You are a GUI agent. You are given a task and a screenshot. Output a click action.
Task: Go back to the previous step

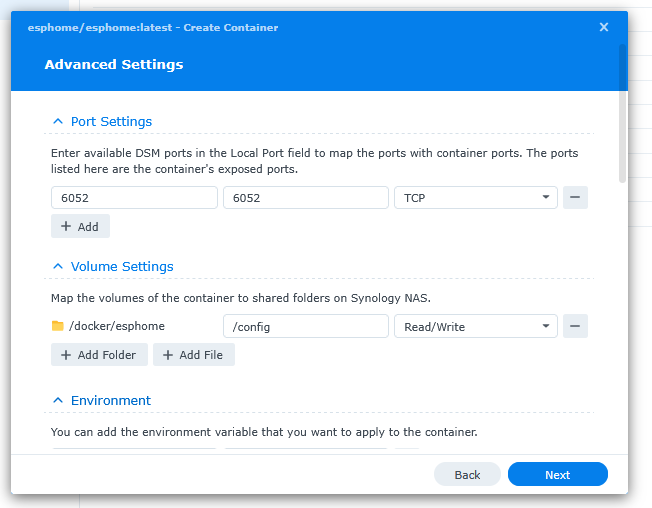click(x=467, y=474)
